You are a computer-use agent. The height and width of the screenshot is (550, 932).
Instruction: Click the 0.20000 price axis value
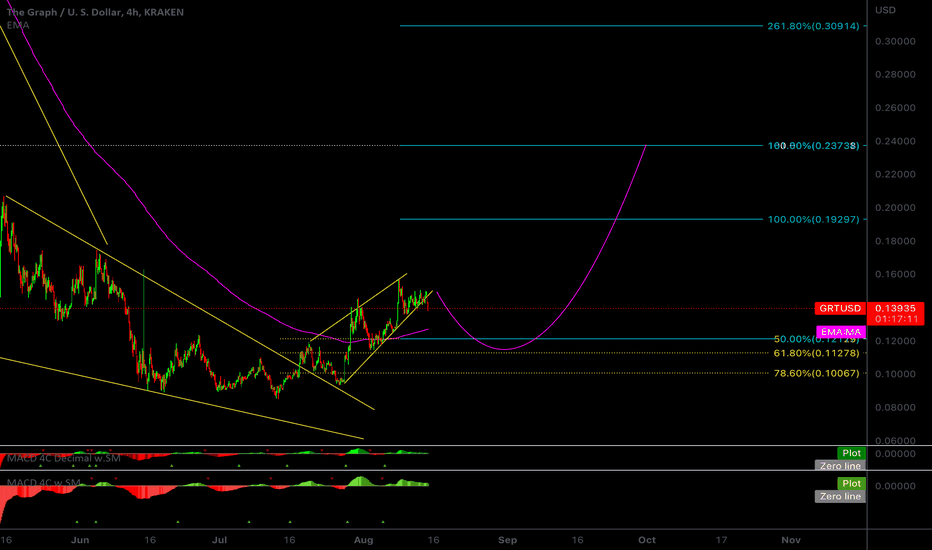coord(895,208)
